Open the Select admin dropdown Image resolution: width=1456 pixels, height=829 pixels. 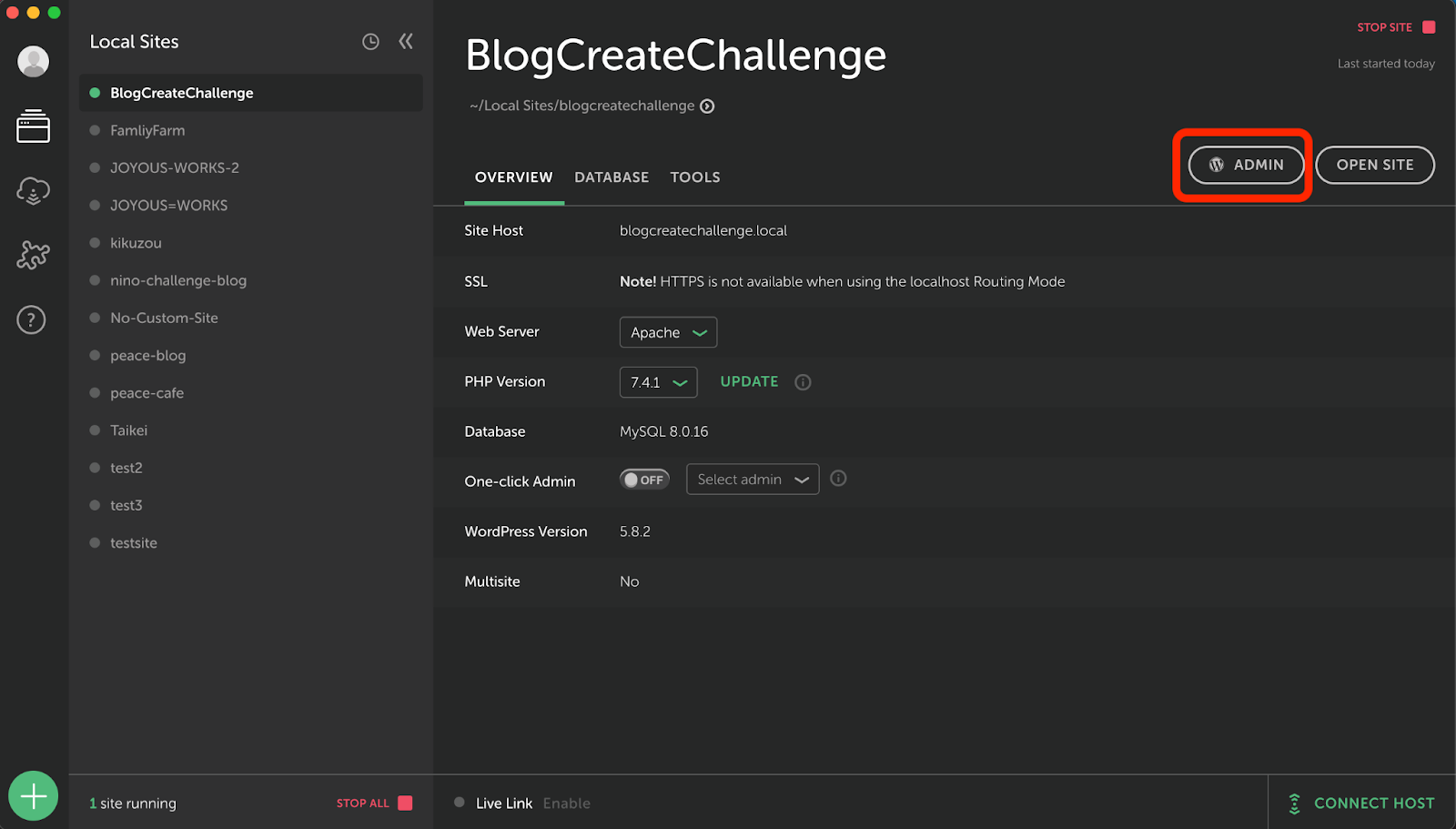753,480
